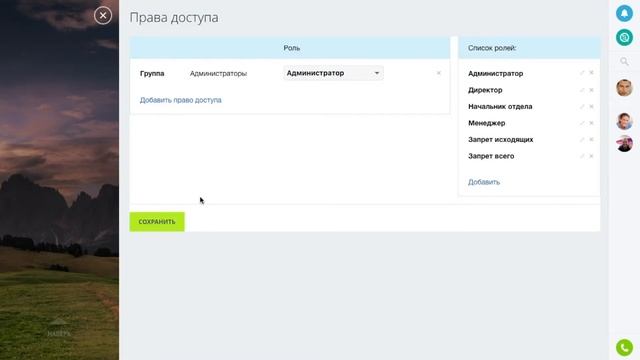640x360 pixels.
Task: Select Администратор in the roles list
Action: (x=496, y=73)
